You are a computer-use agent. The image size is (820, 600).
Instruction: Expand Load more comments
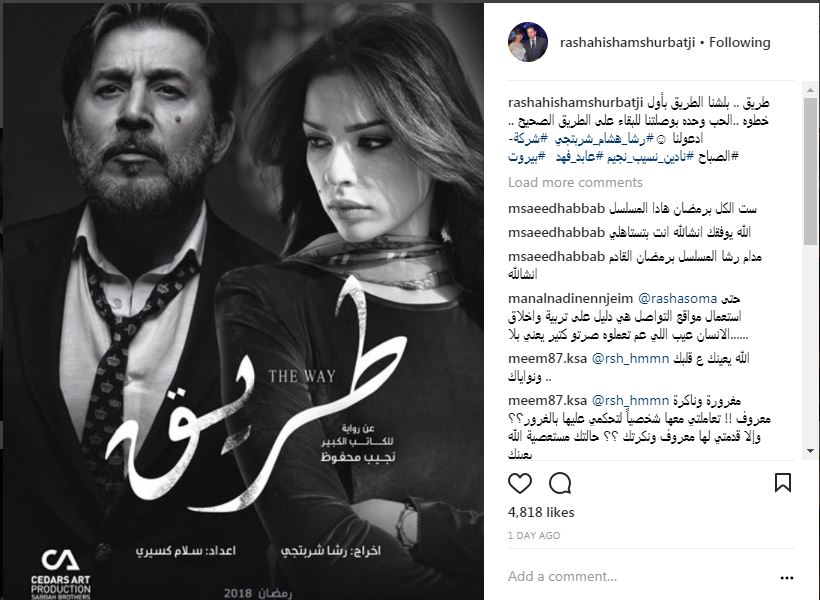(x=575, y=183)
